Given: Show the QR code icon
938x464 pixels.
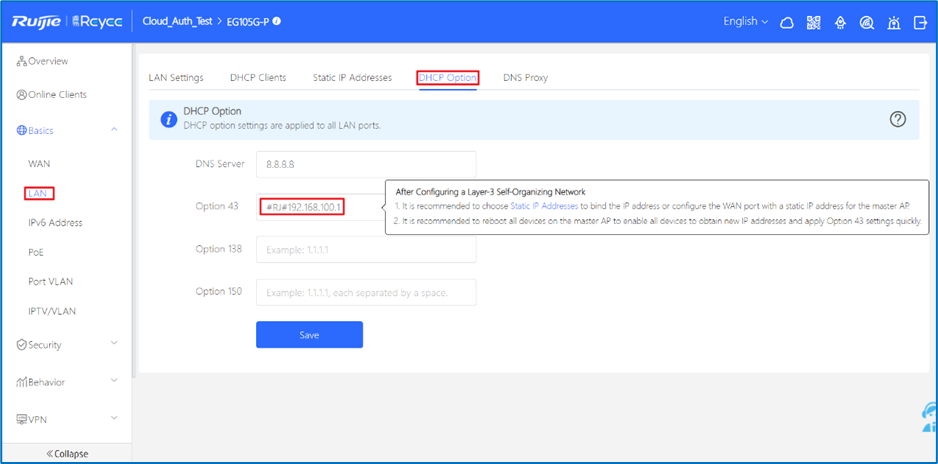Looking at the screenshot, I should 813,22.
